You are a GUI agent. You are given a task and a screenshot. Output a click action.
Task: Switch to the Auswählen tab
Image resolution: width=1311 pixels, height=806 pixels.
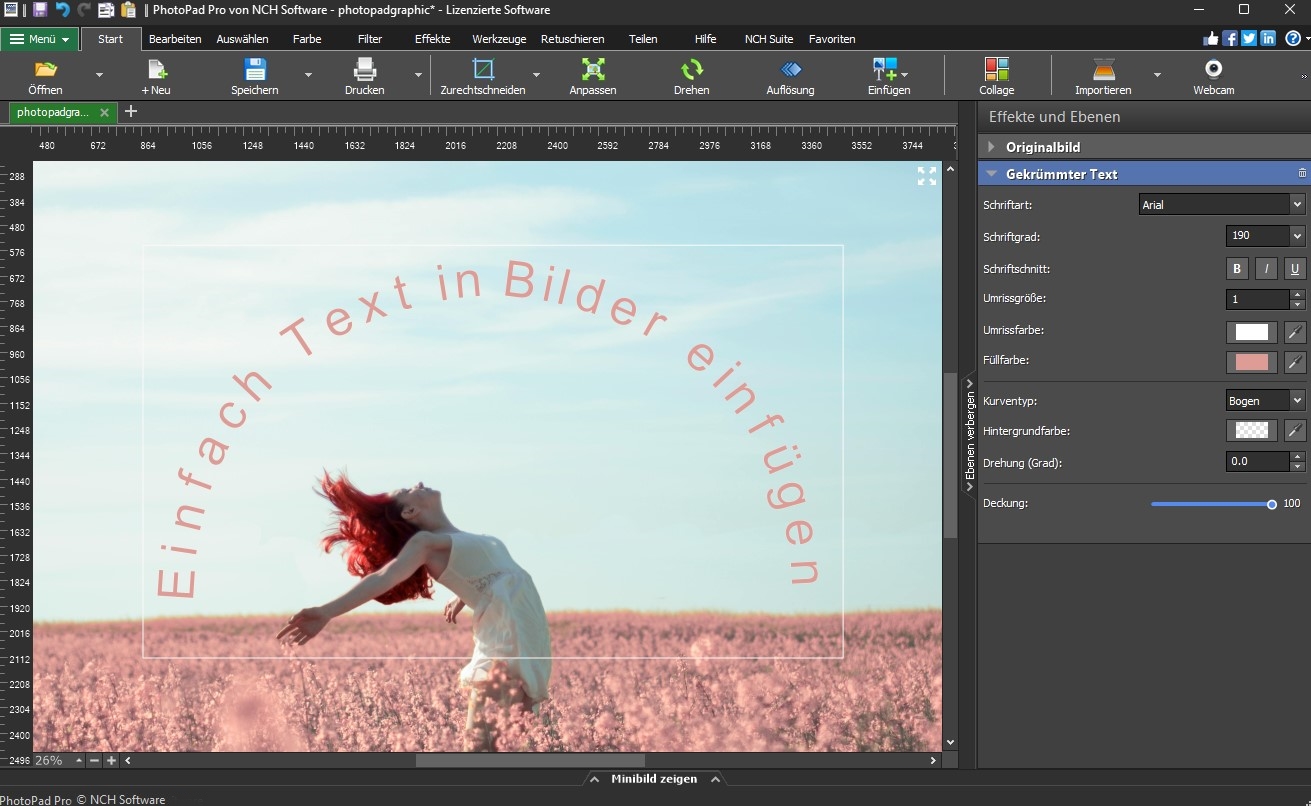(x=242, y=39)
